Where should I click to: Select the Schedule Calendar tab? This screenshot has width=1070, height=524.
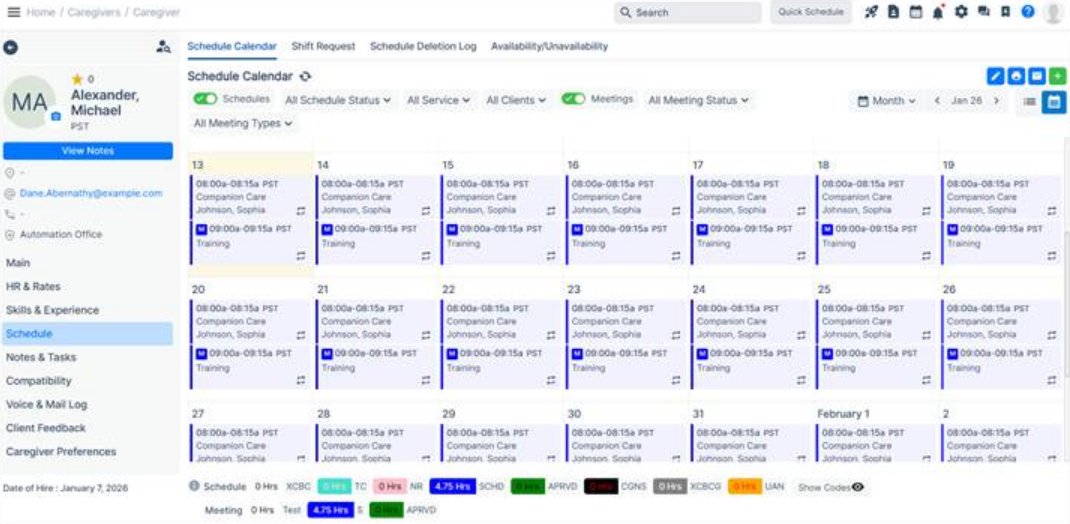coord(232,46)
